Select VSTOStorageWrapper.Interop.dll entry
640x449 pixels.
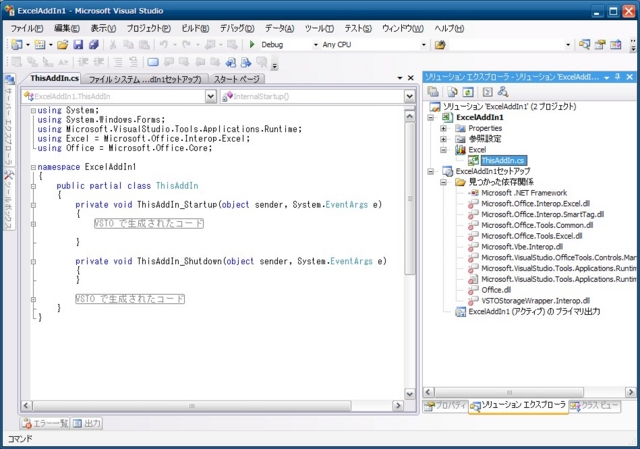[536, 301]
